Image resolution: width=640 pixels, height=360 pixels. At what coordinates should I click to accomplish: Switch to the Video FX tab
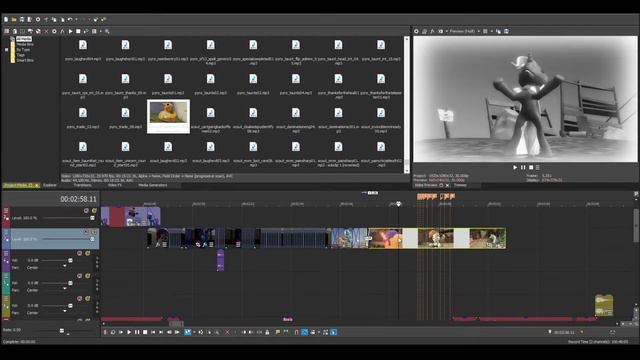(115, 185)
